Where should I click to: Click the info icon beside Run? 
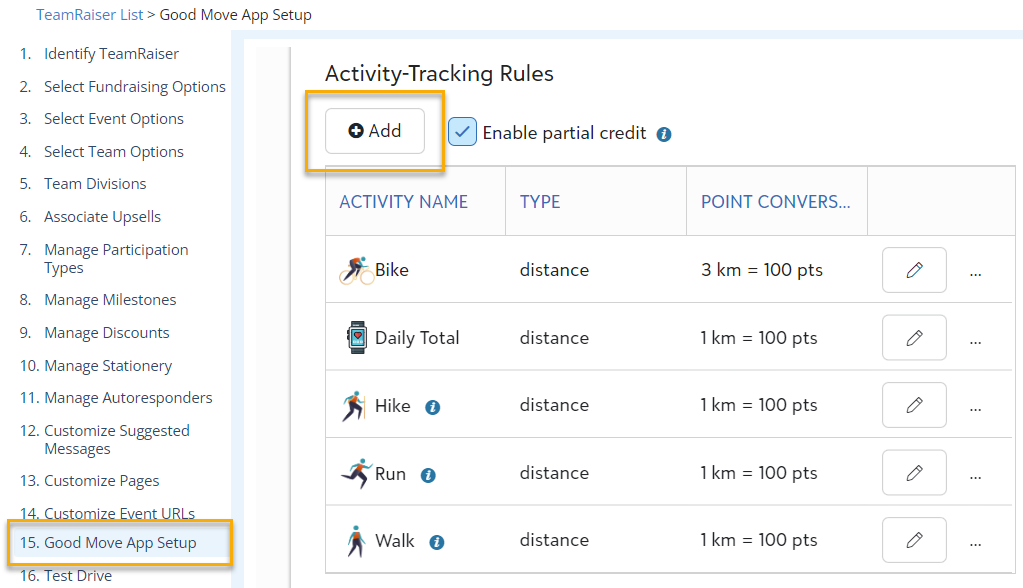click(x=428, y=475)
